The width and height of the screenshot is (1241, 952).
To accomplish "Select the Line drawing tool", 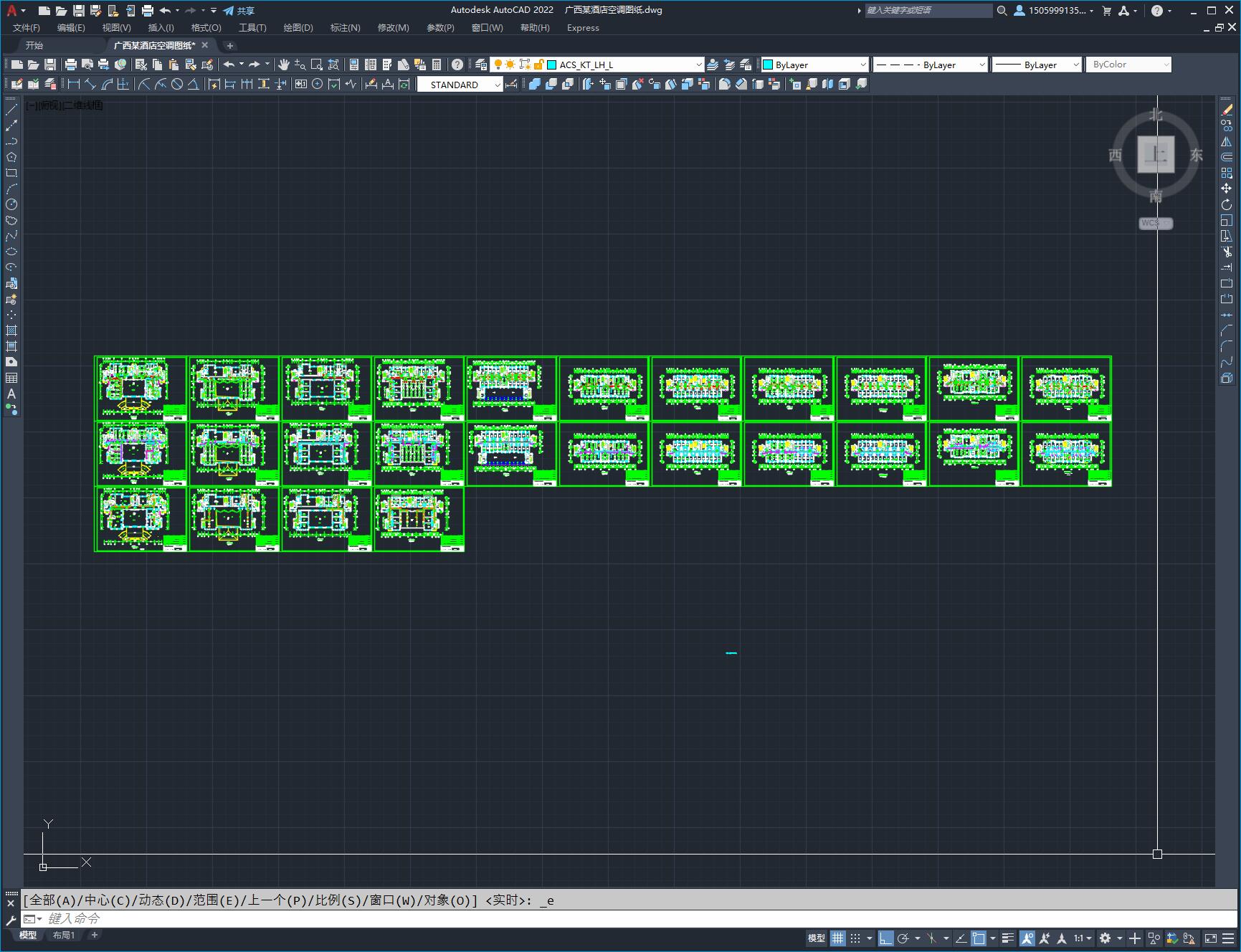I will (x=11, y=110).
